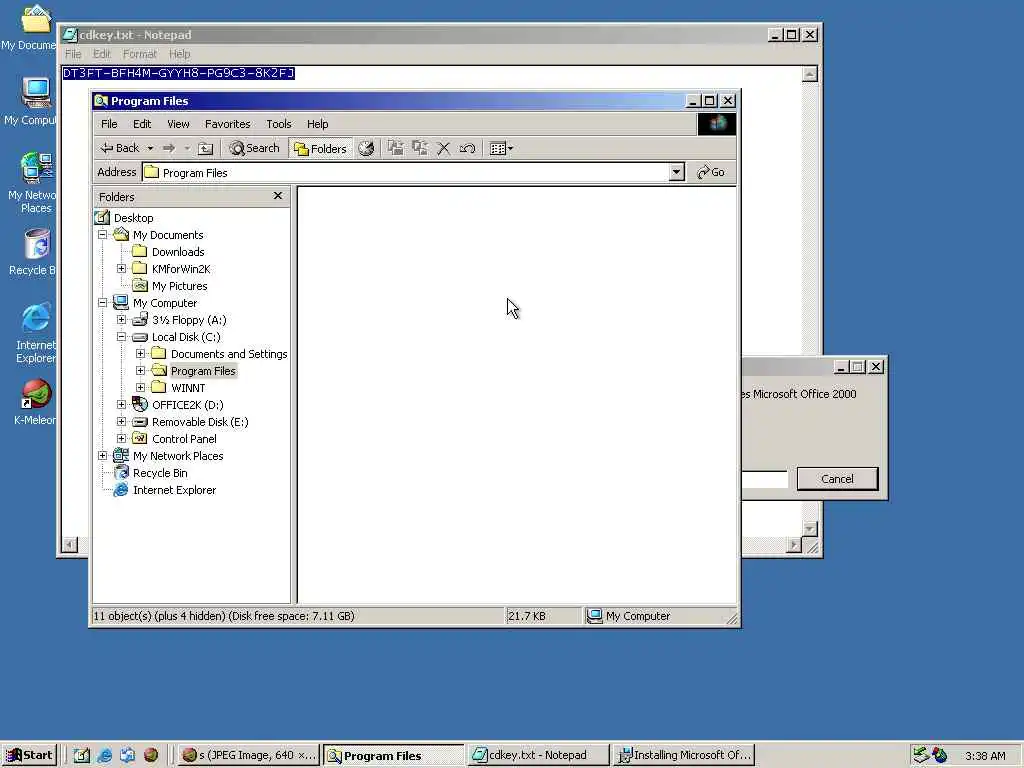1024x768 pixels.
Task: Expand the My Network Places node
Action: pos(103,455)
